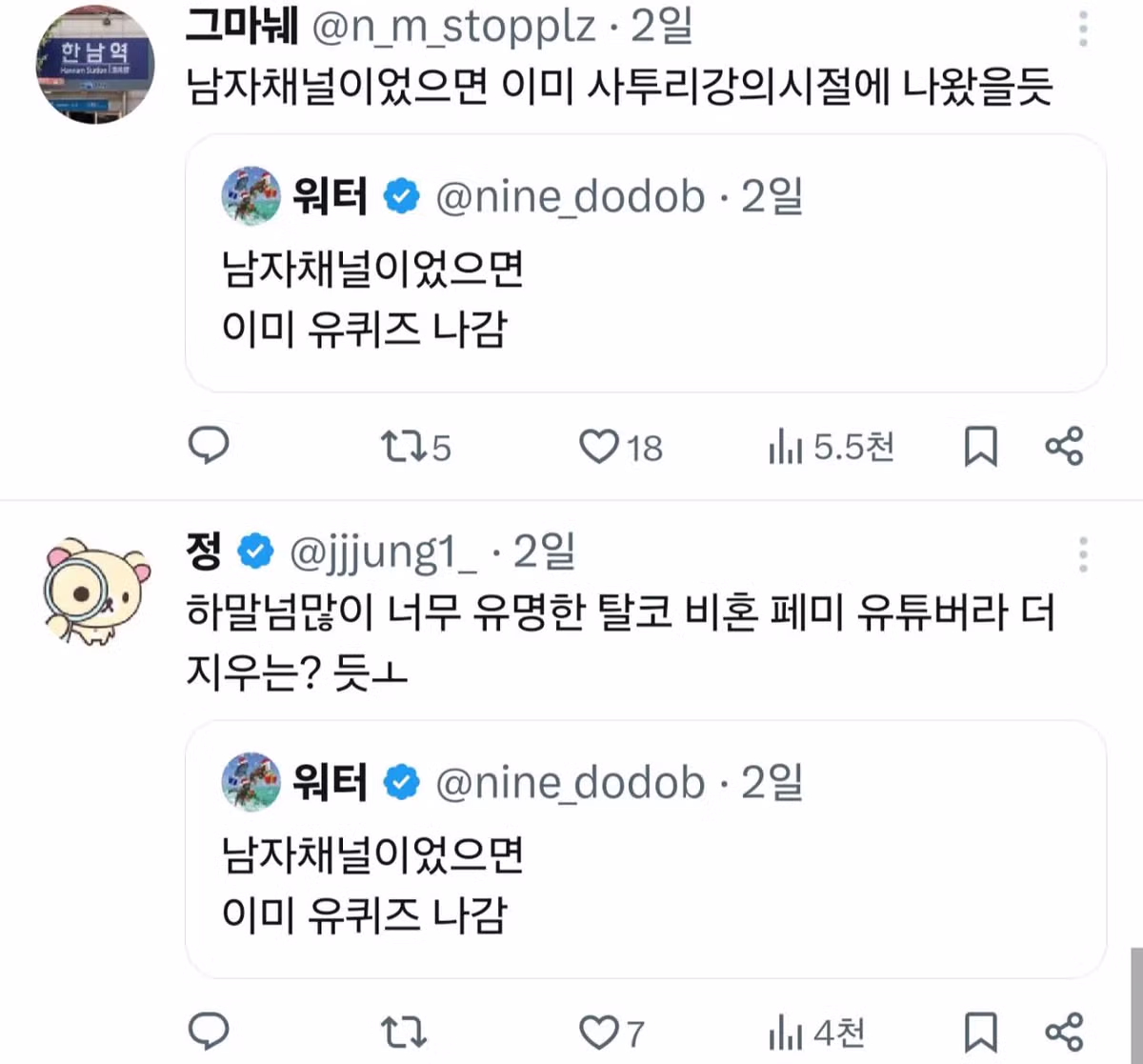Open more options menu on 그마뉴's tweet
This screenshot has width=1143, height=1064.
pyautogui.click(x=1083, y=30)
